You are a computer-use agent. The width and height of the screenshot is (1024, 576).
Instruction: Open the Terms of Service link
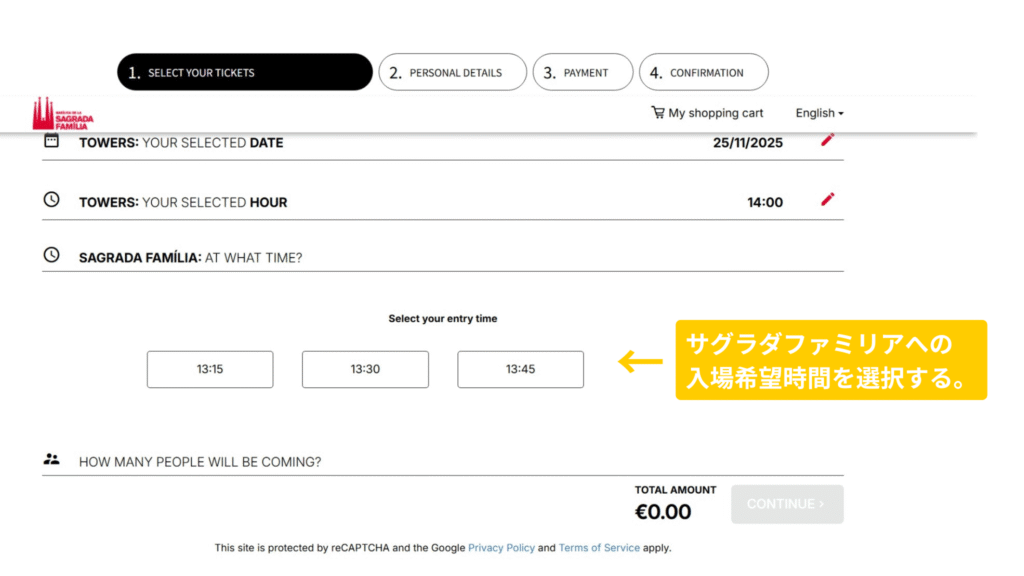(x=599, y=548)
